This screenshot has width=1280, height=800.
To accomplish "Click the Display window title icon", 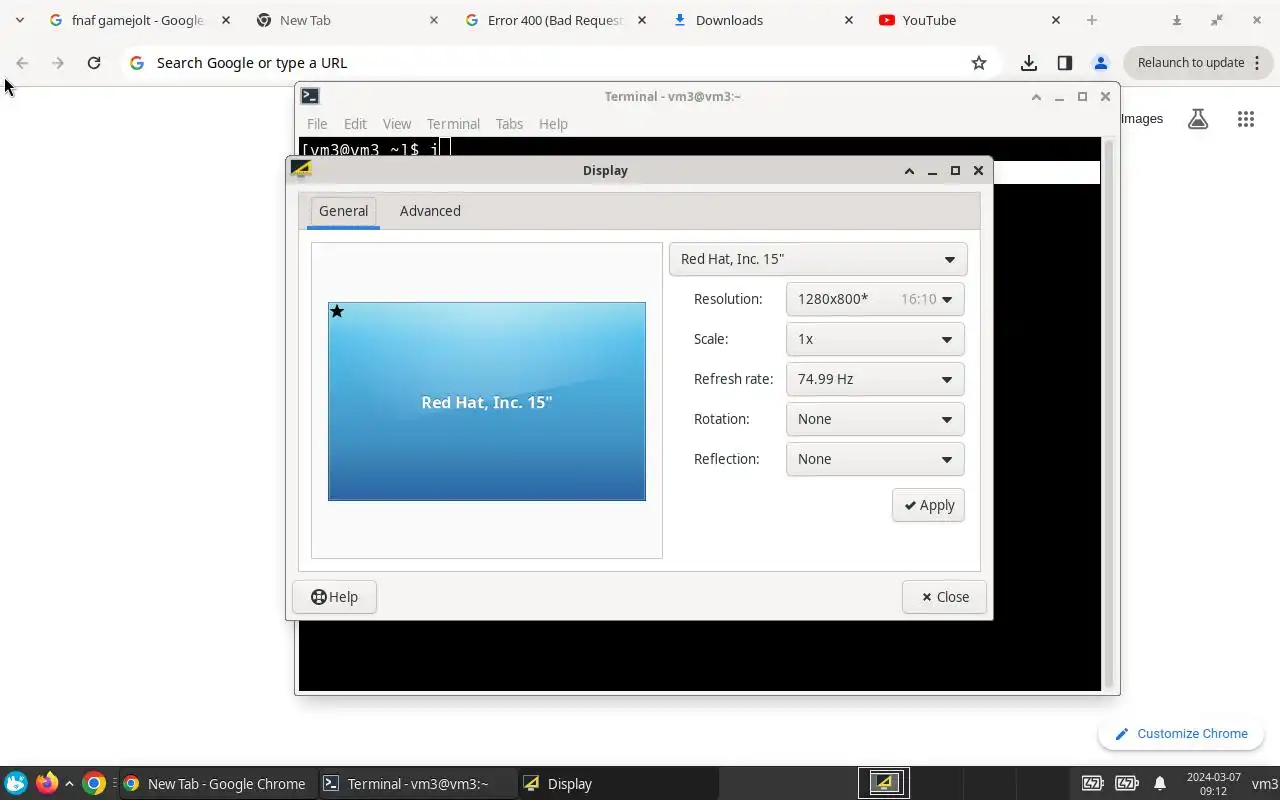I will click(301, 169).
